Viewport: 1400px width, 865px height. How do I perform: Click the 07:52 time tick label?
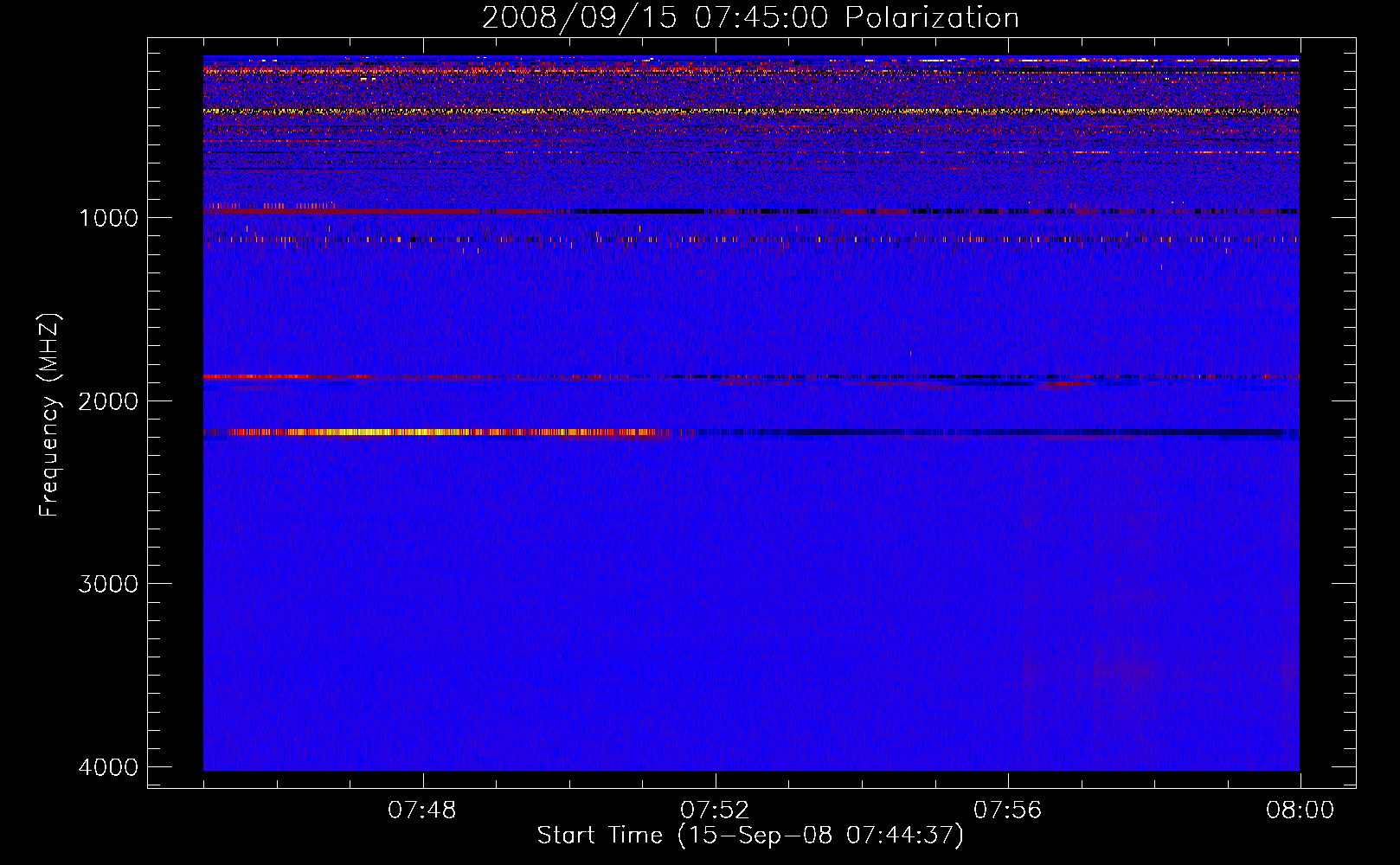click(x=715, y=811)
